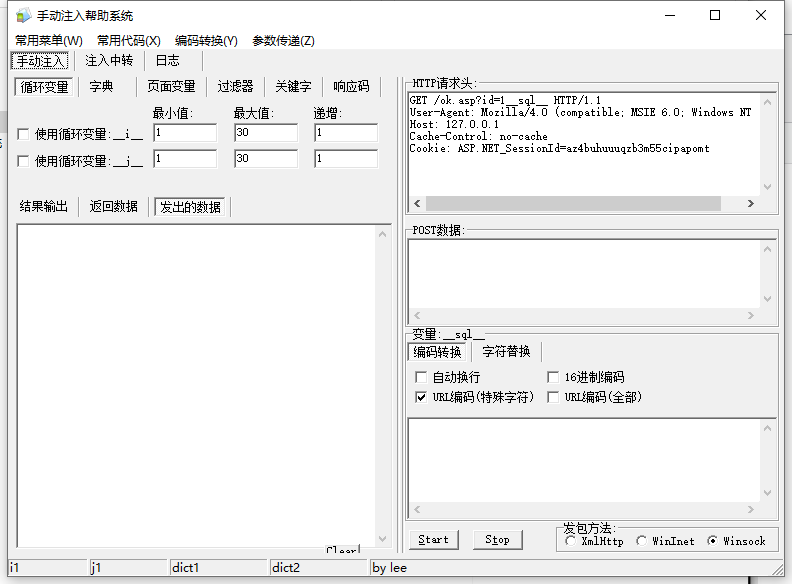Enable the 16进制编码 checkbox
Screen dimensions: 792x584
pyautogui.click(x=553, y=377)
